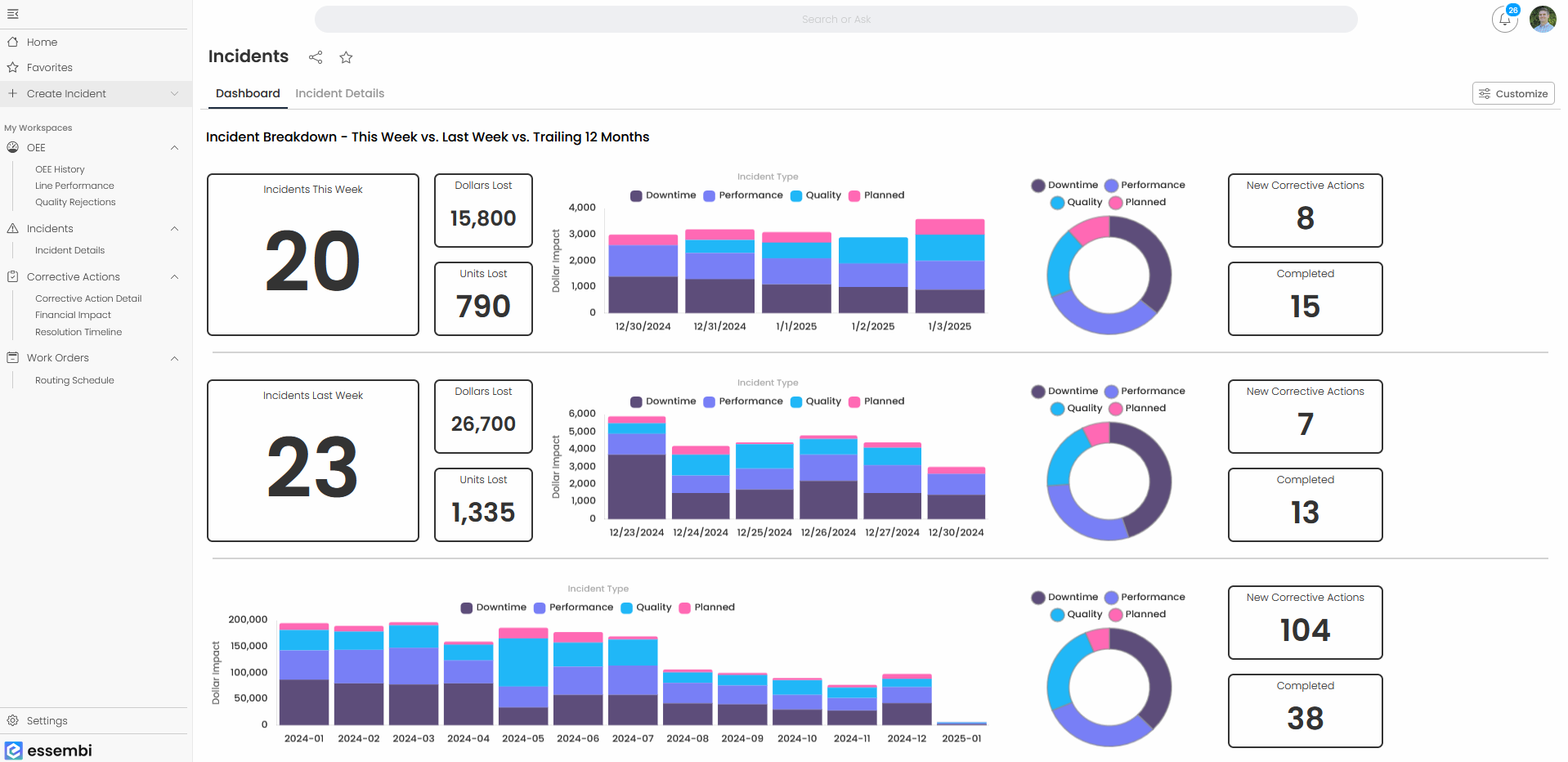1568x762 pixels.
Task: Click the user profile avatar
Action: [1542, 20]
